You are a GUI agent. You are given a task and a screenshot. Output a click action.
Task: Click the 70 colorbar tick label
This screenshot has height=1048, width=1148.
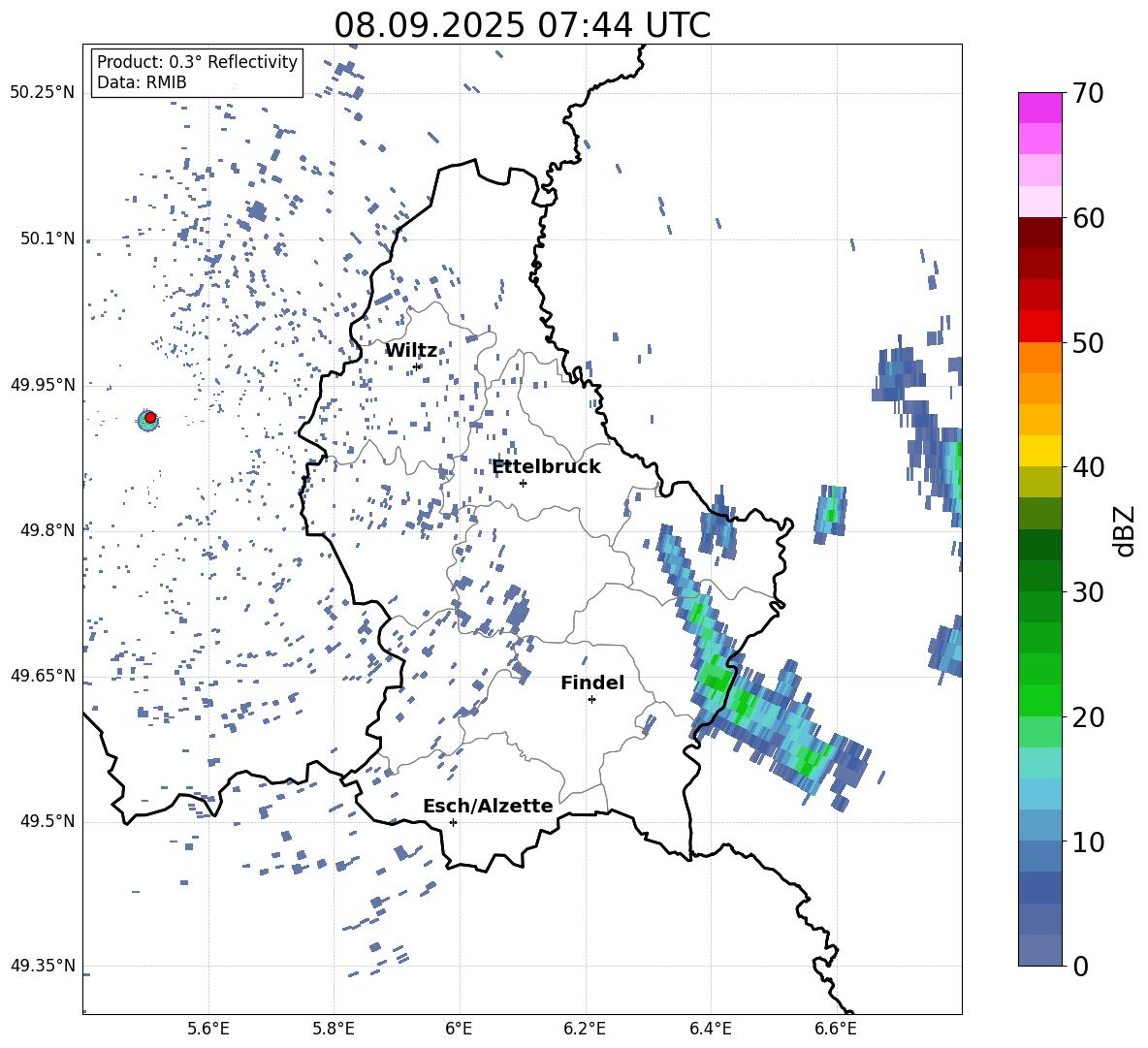pyautogui.click(x=1088, y=93)
